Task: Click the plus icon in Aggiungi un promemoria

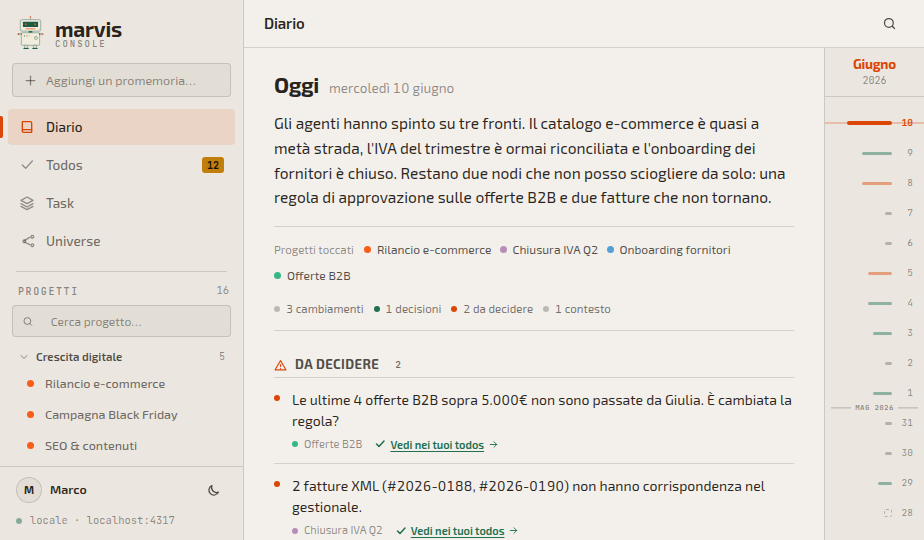Action: 31,81
